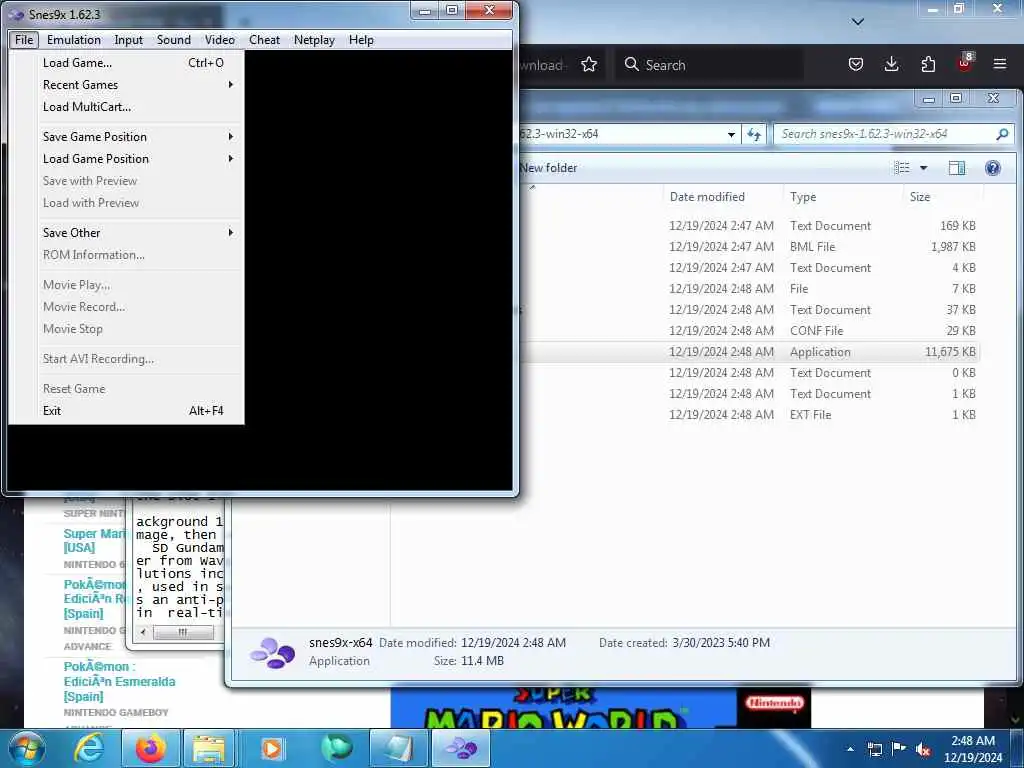This screenshot has height=768, width=1024.
Task: Sort by Date modified column header
Action: click(722, 197)
